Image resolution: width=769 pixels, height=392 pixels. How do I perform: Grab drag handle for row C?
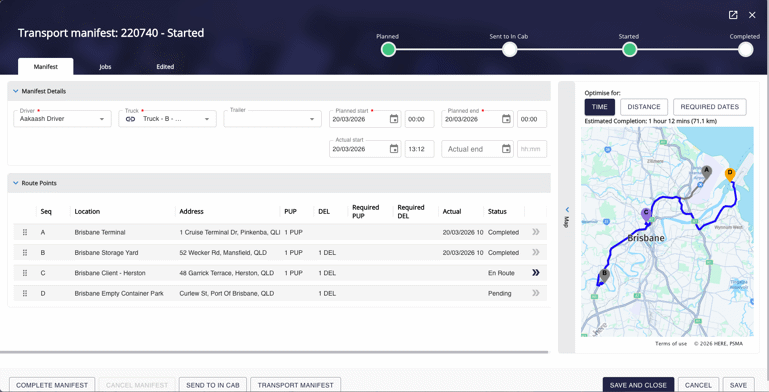click(x=25, y=273)
